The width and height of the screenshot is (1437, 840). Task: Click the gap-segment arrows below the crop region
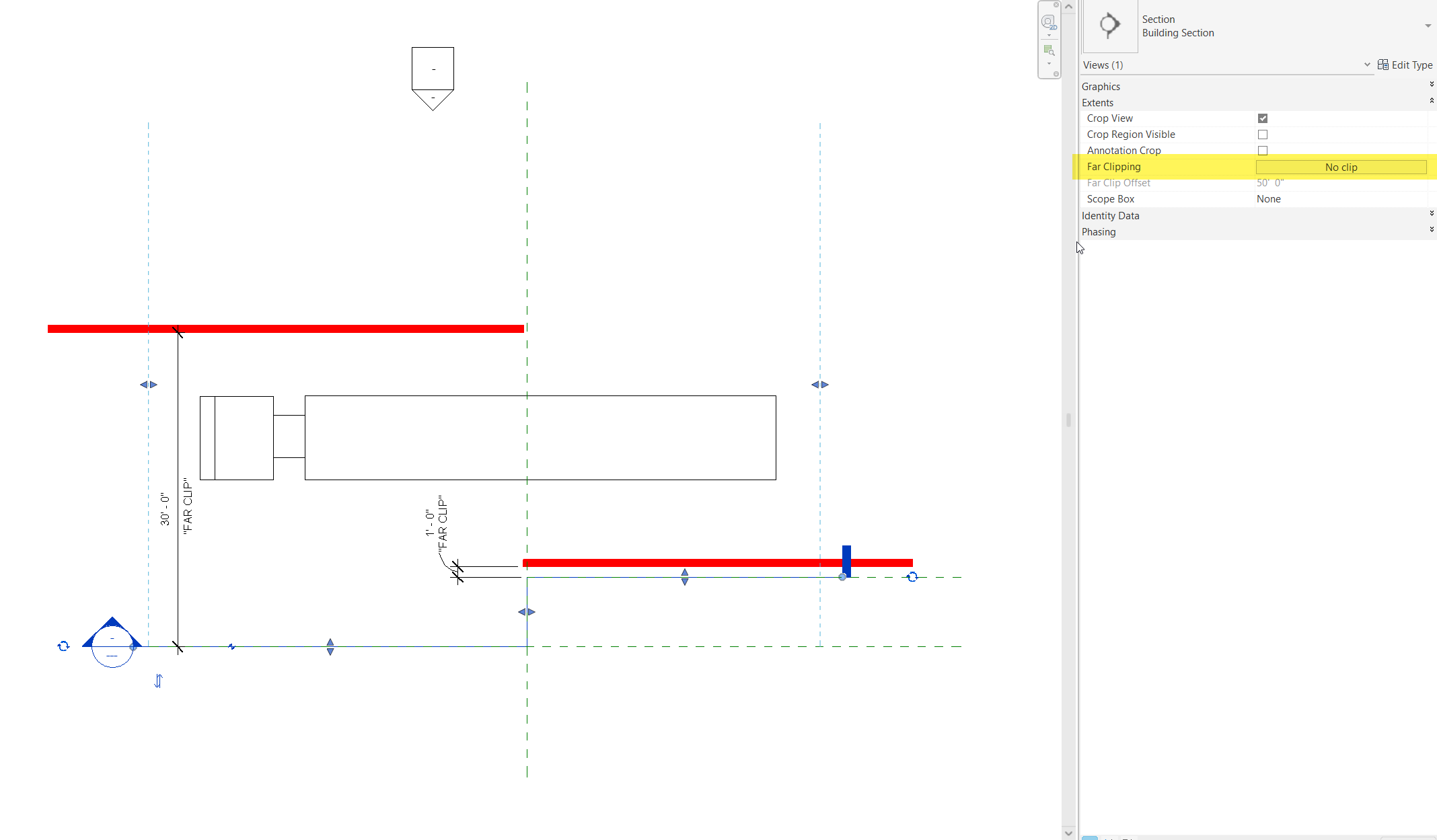527,611
